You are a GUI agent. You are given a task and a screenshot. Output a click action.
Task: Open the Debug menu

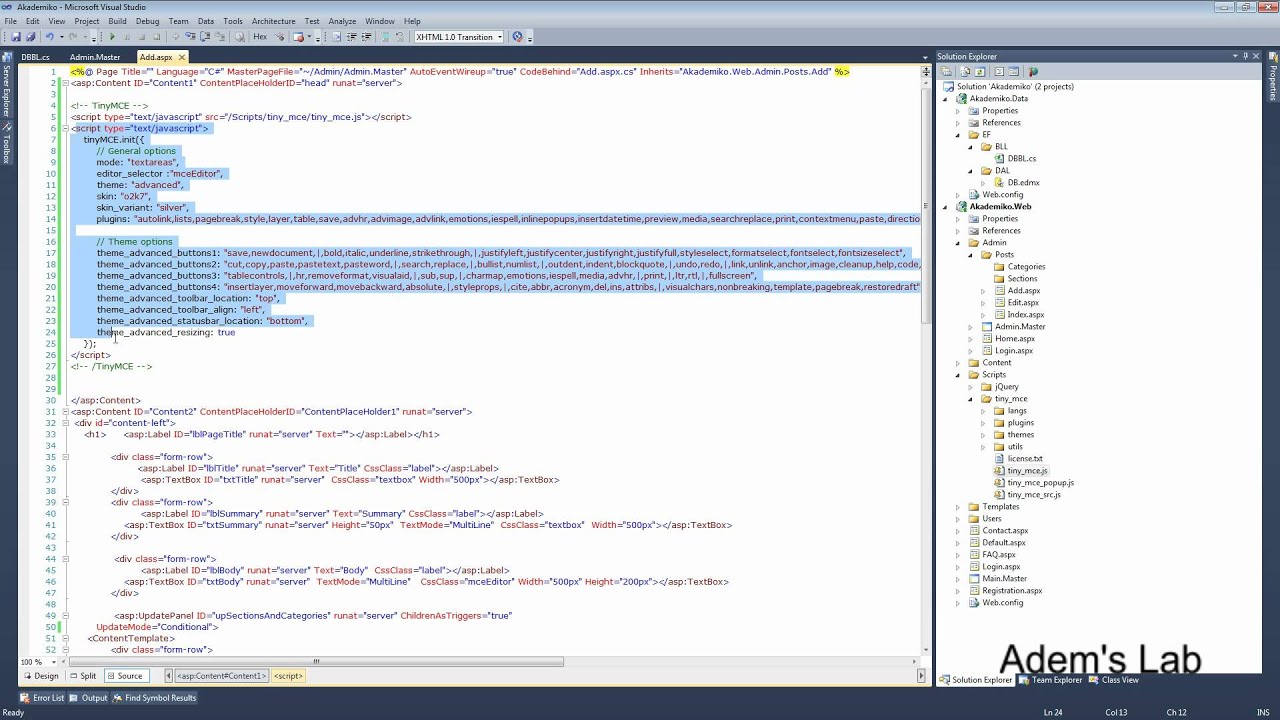(147, 21)
